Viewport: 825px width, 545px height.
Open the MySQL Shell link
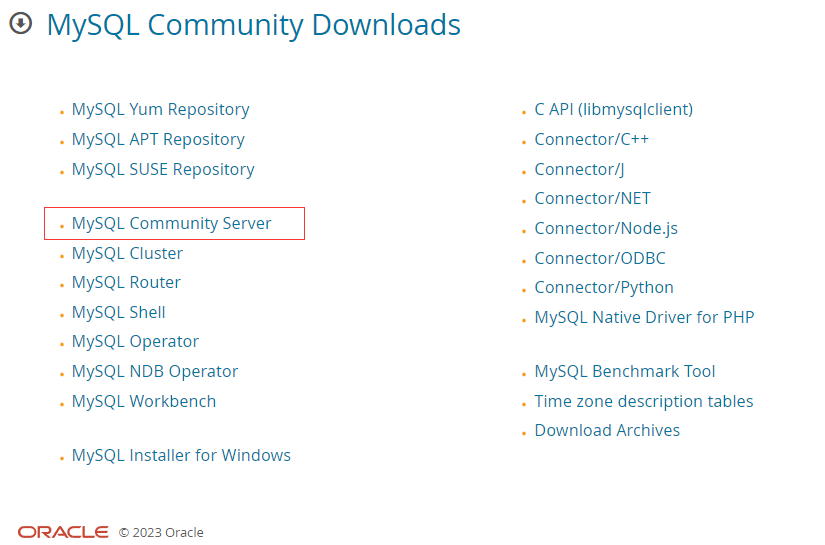click(x=118, y=312)
